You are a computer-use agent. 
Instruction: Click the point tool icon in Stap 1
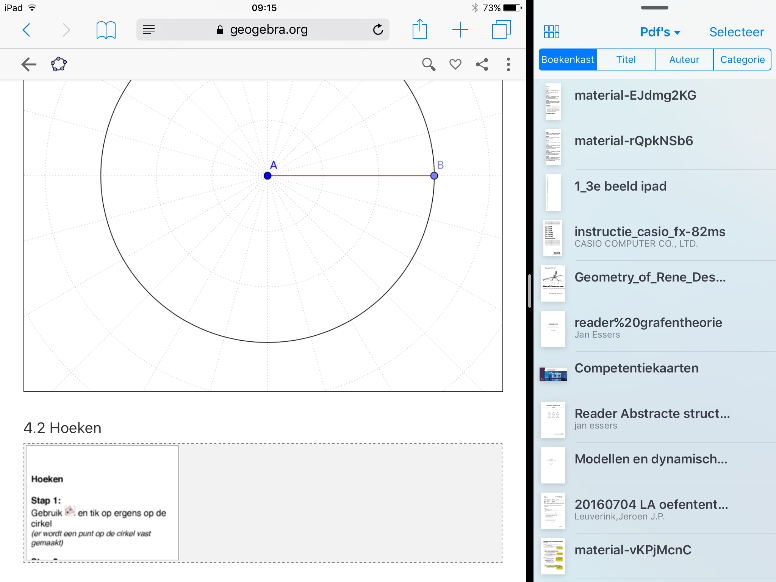(70, 511)
